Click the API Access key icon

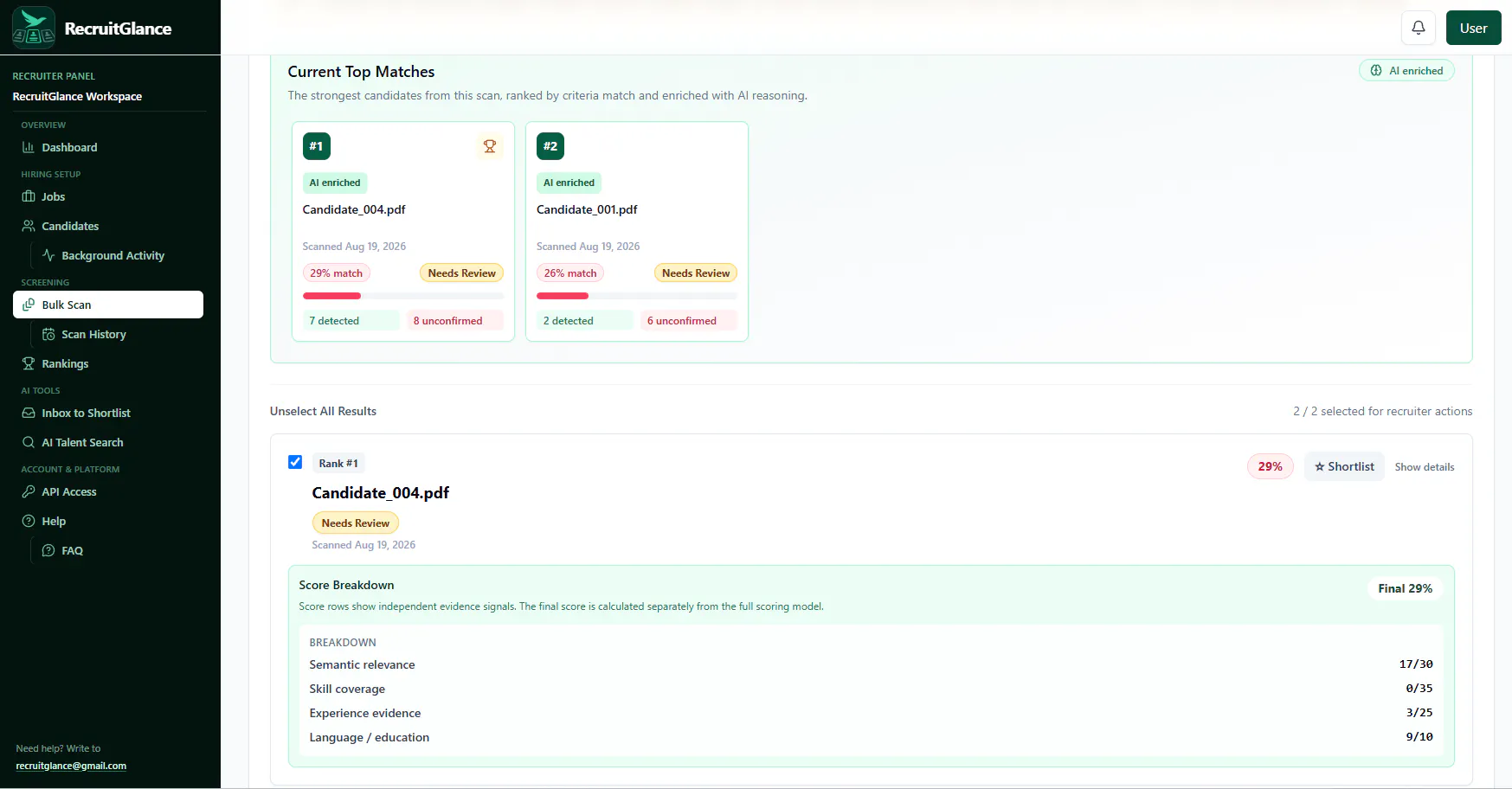coord(29,491)
